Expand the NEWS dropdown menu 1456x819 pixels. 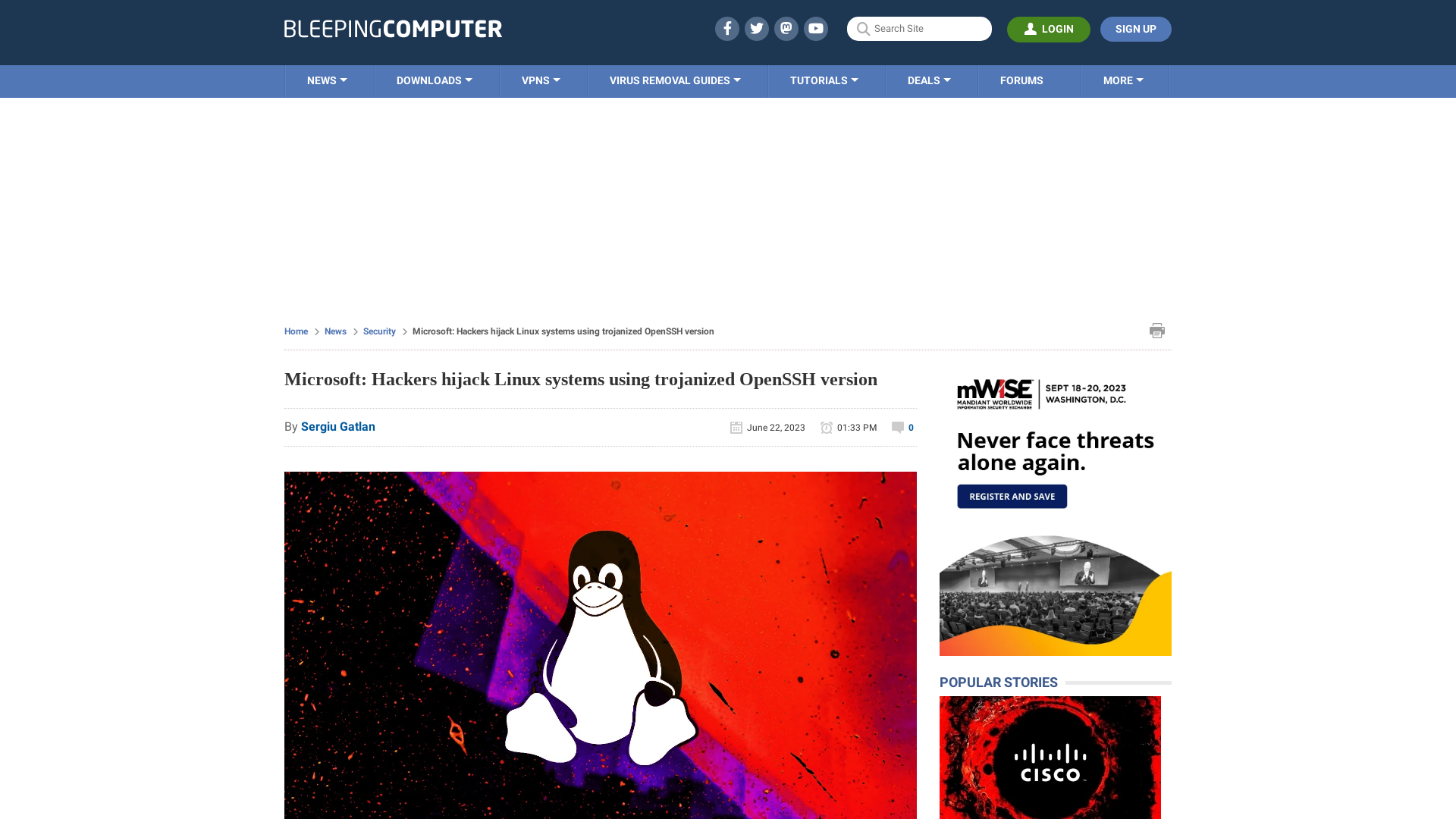(x=327, y=80)
